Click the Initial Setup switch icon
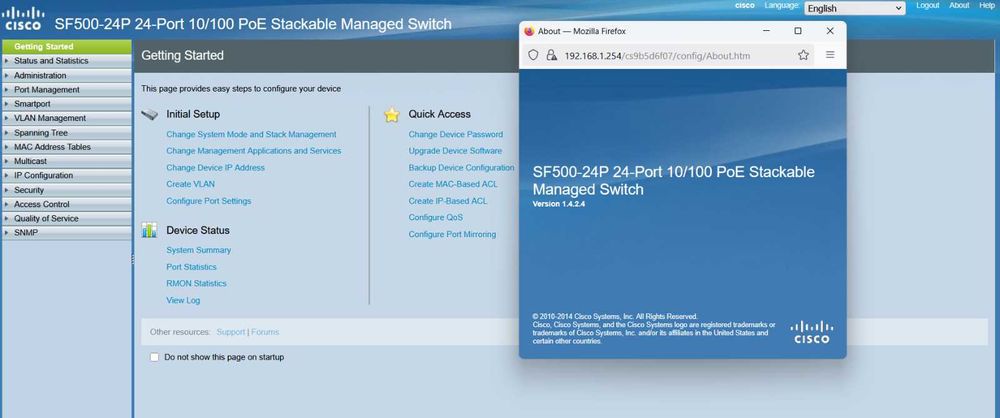This screenshot has height=418, width=1000. [149, 114]
